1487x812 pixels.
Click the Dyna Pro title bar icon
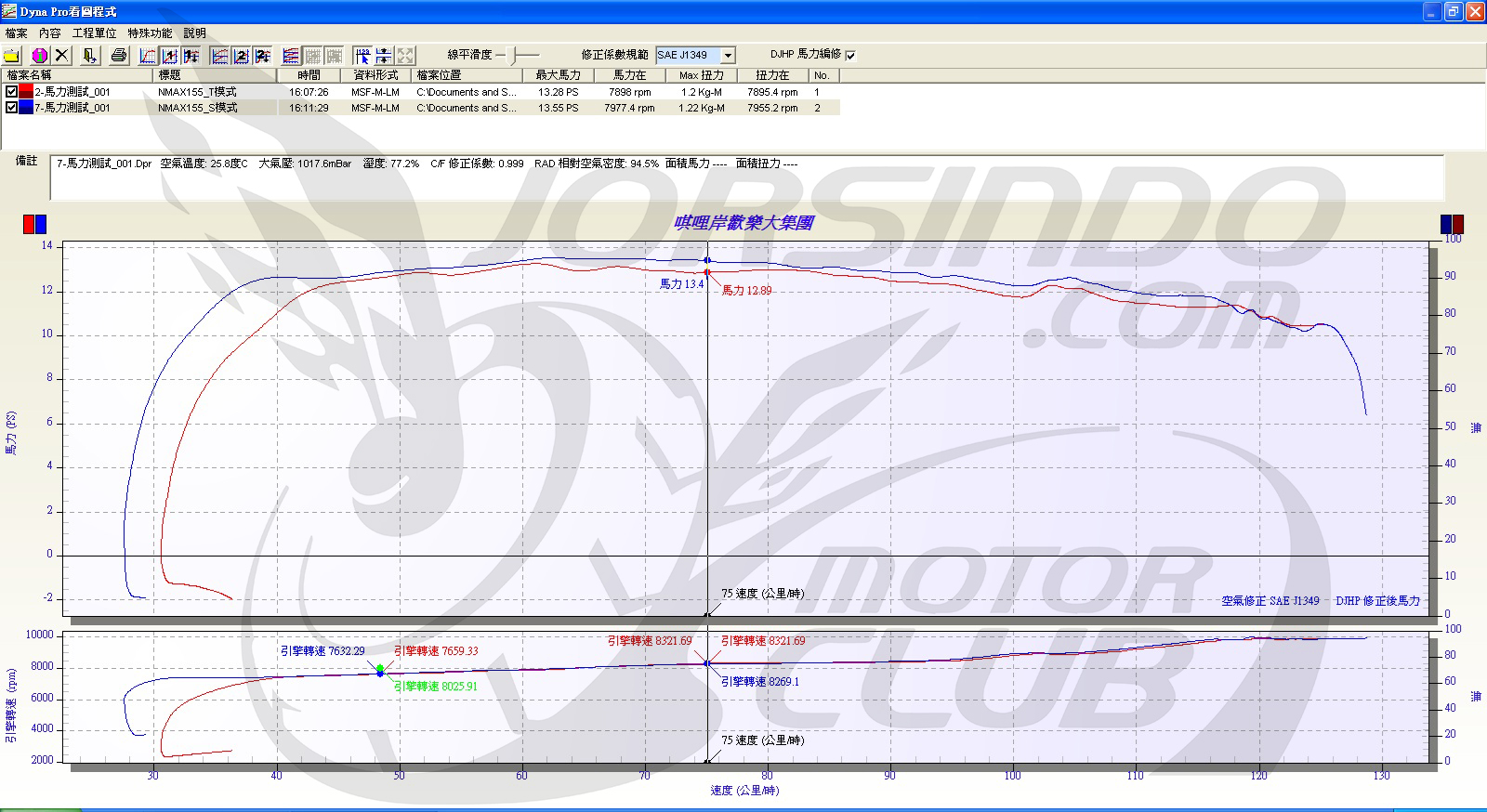(9, 11)
